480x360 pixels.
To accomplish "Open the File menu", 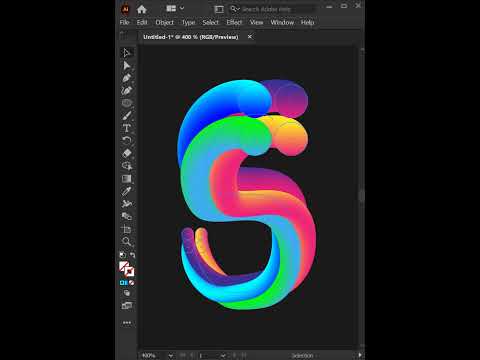I will coord(124,22).
